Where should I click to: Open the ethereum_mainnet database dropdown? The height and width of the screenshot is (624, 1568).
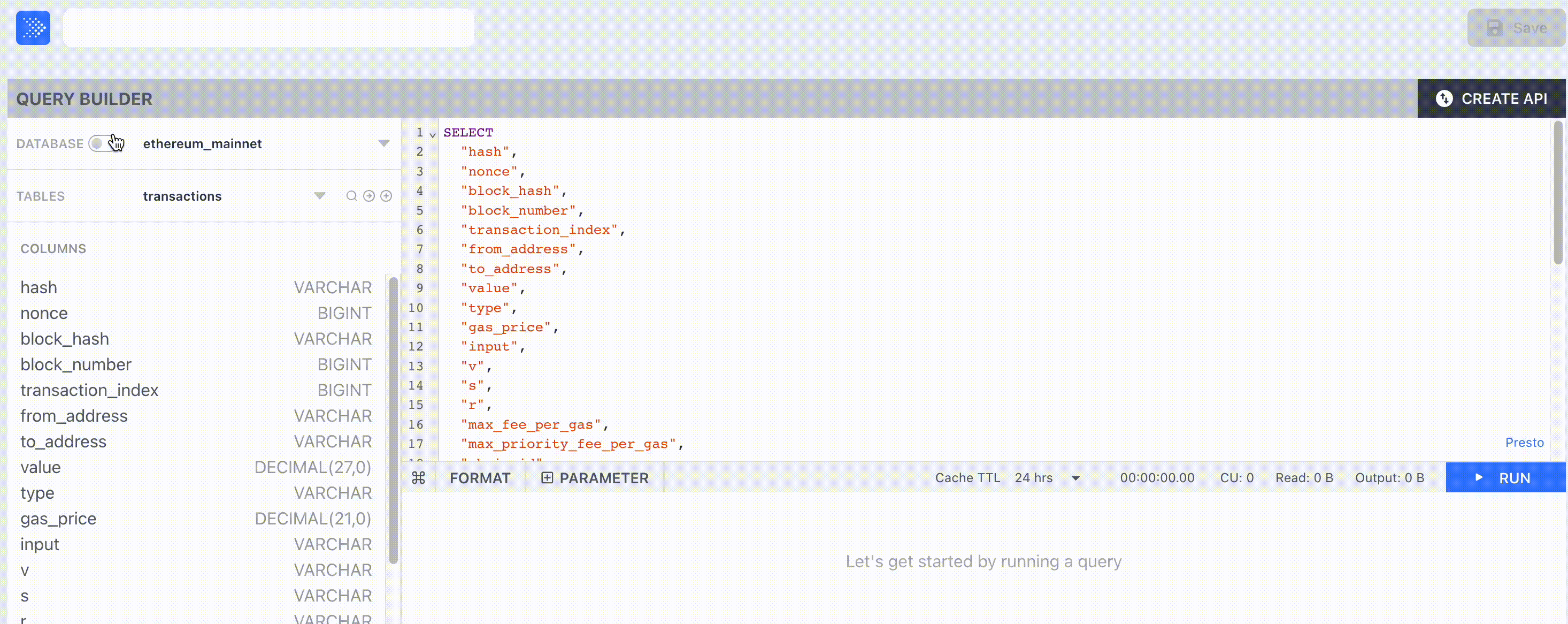[x=383, y=143]
